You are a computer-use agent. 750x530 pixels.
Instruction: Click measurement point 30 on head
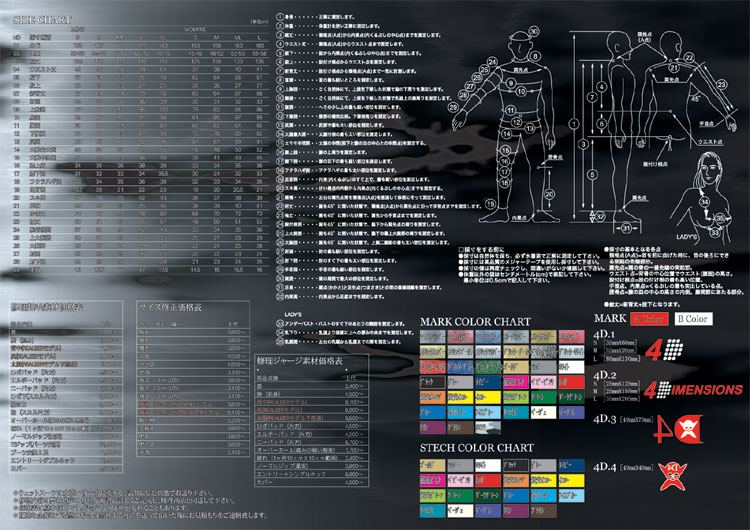[534, 32]
